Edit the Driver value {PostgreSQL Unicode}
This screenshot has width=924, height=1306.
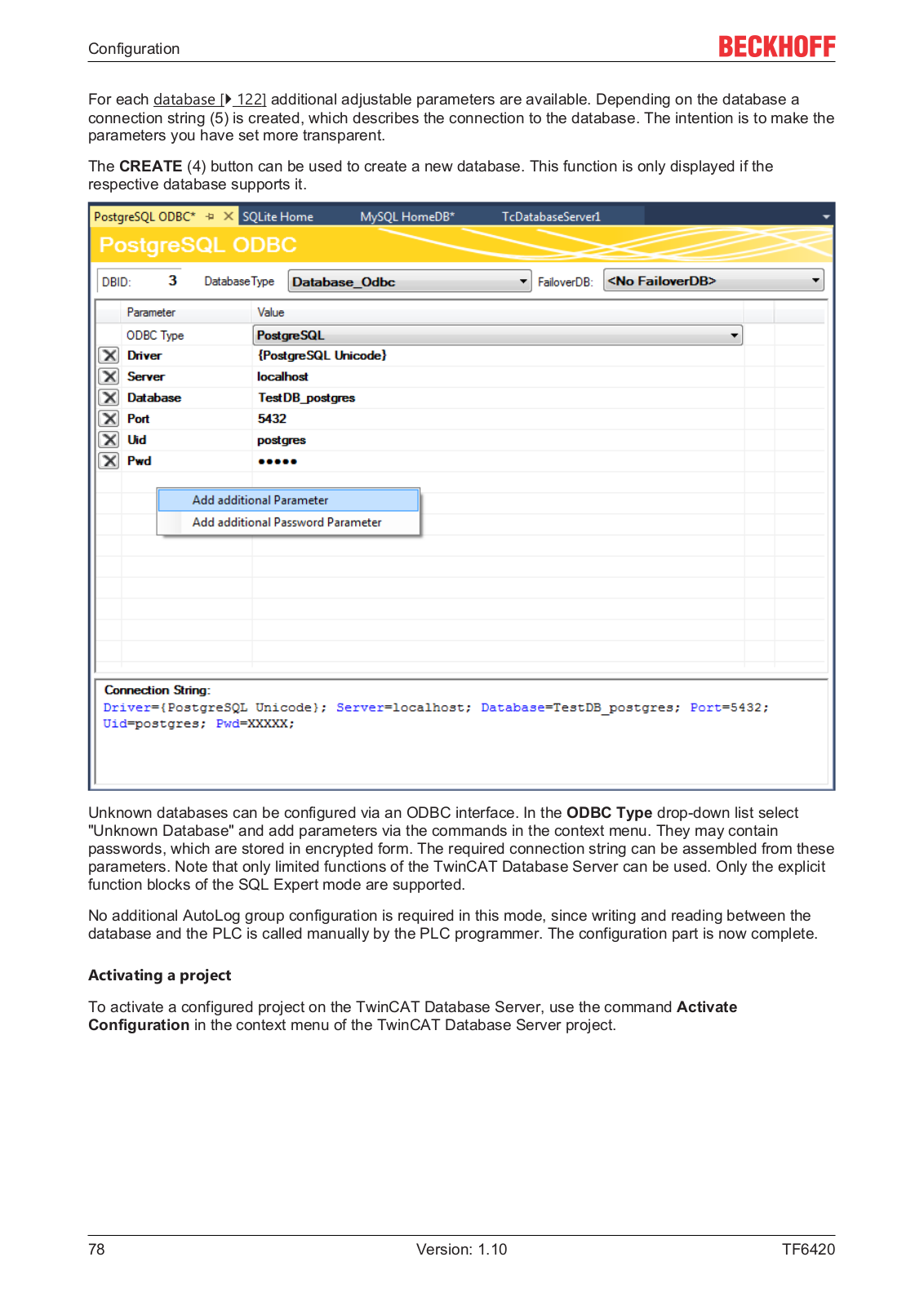point(322,356)
